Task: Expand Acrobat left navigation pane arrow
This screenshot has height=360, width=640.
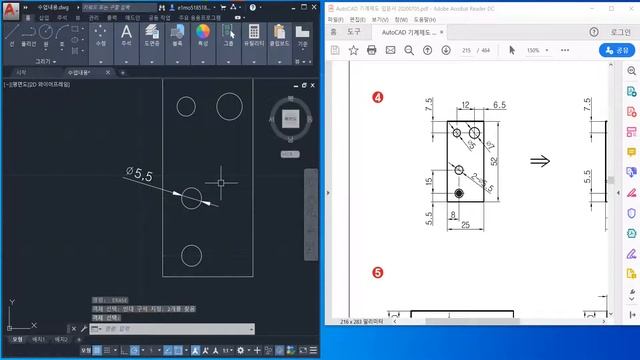Action: pos(328,192)
